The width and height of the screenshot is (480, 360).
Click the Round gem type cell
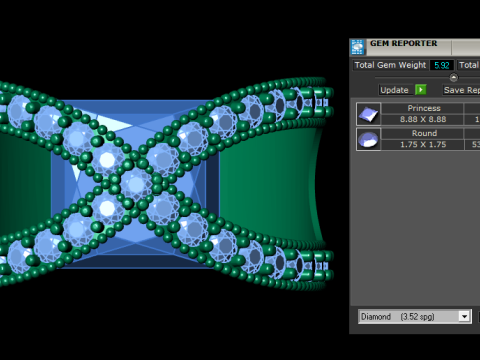[x=422, y=133]
